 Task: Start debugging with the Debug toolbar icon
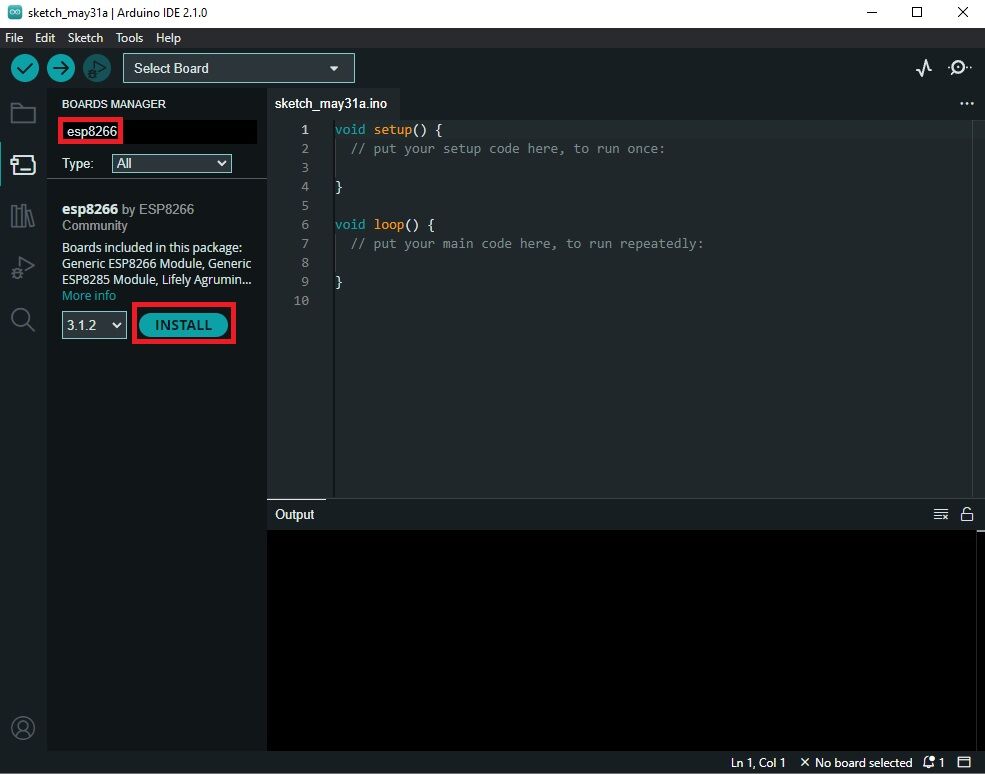(x=97, y=68)
